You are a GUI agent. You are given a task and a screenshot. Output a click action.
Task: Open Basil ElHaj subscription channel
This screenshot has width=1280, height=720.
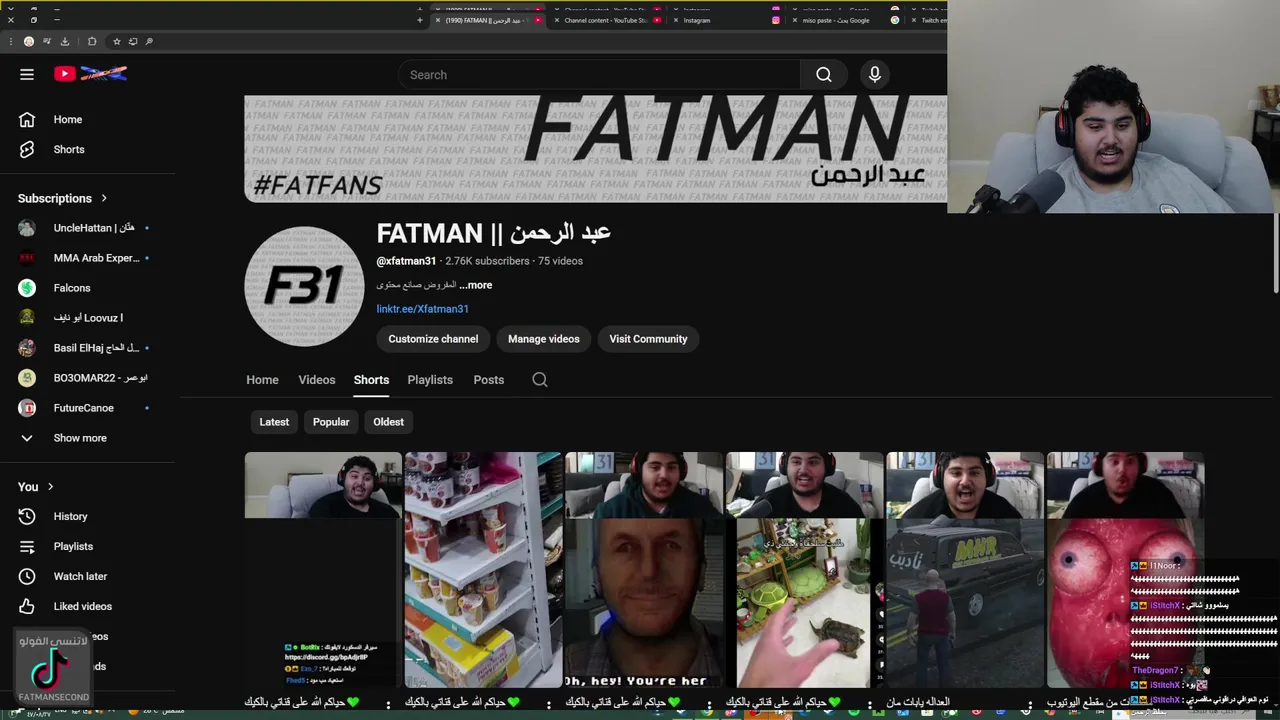[x=90, y=348]
